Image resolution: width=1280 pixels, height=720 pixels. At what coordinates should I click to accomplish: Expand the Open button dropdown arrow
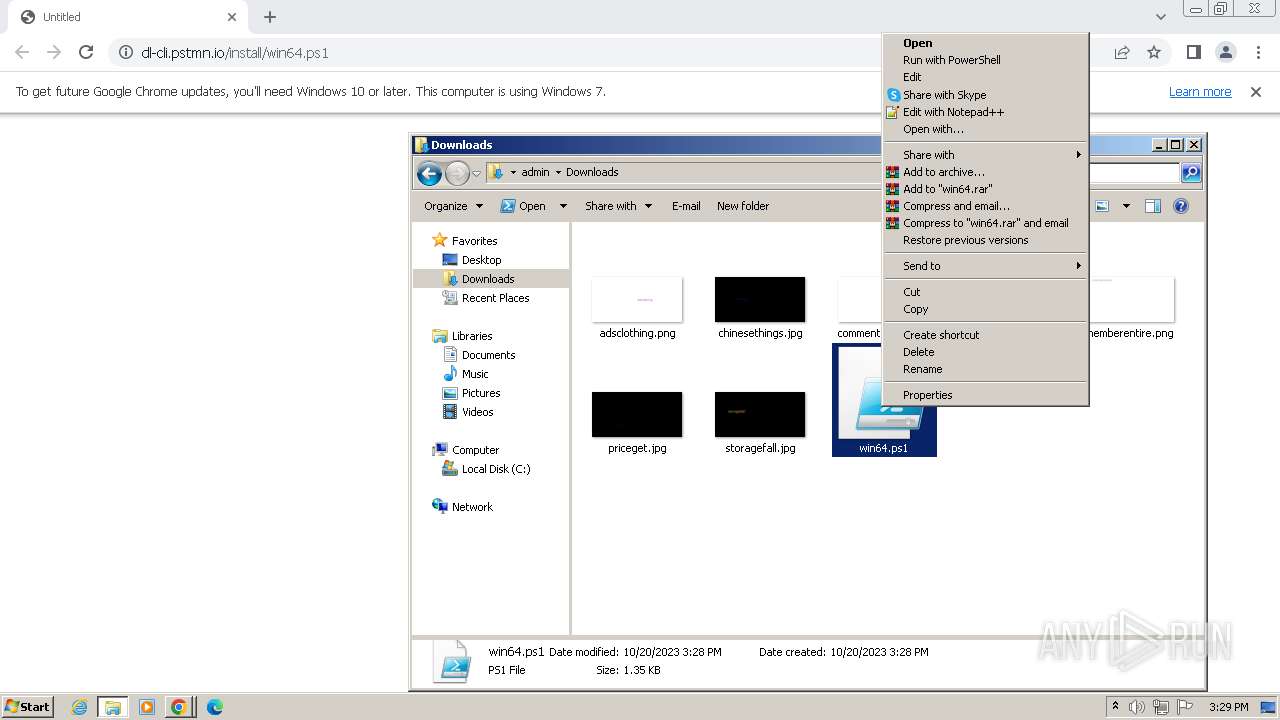[563, 206]
